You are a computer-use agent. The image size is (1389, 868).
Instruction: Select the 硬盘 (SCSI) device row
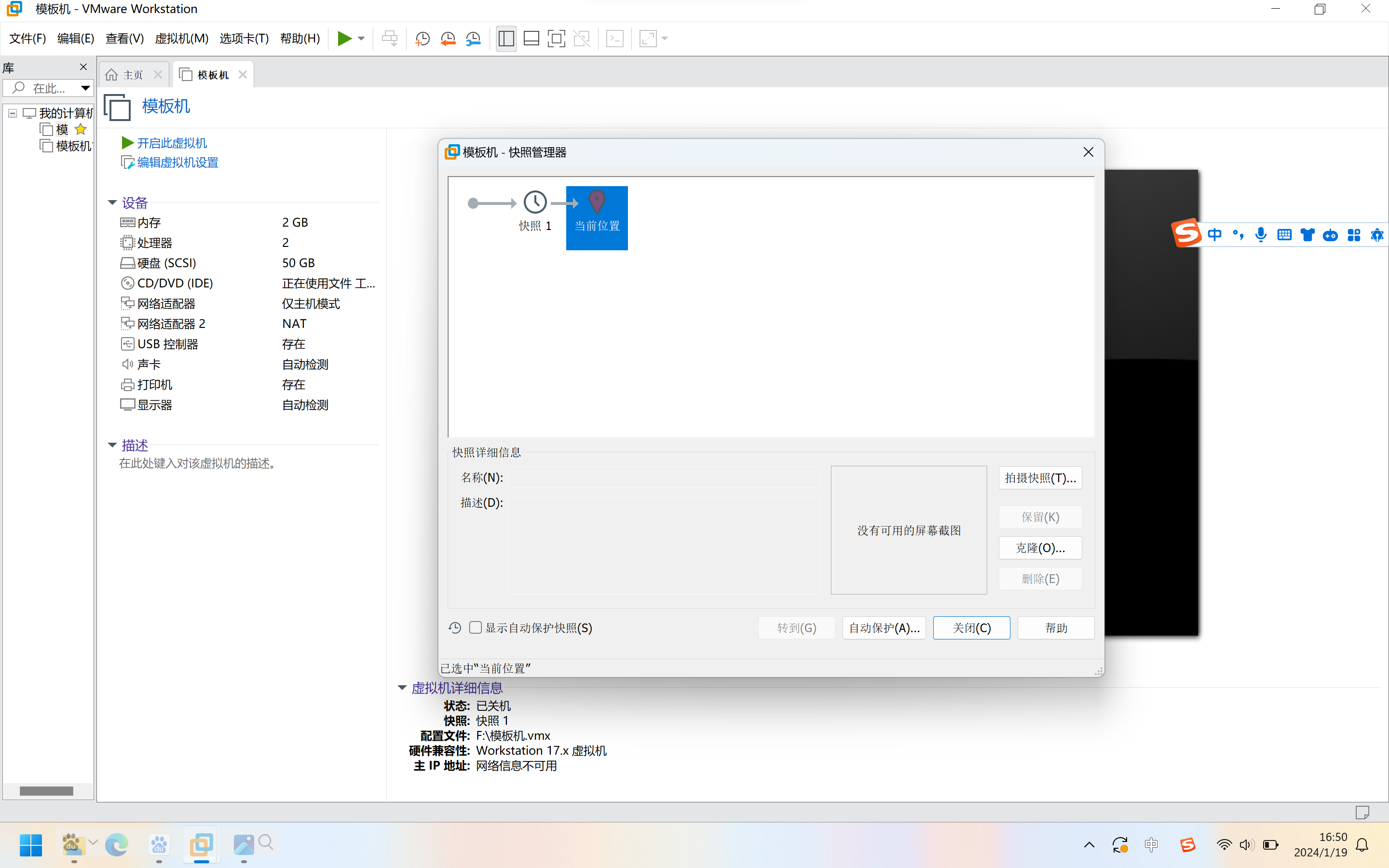tap(248, 263)
